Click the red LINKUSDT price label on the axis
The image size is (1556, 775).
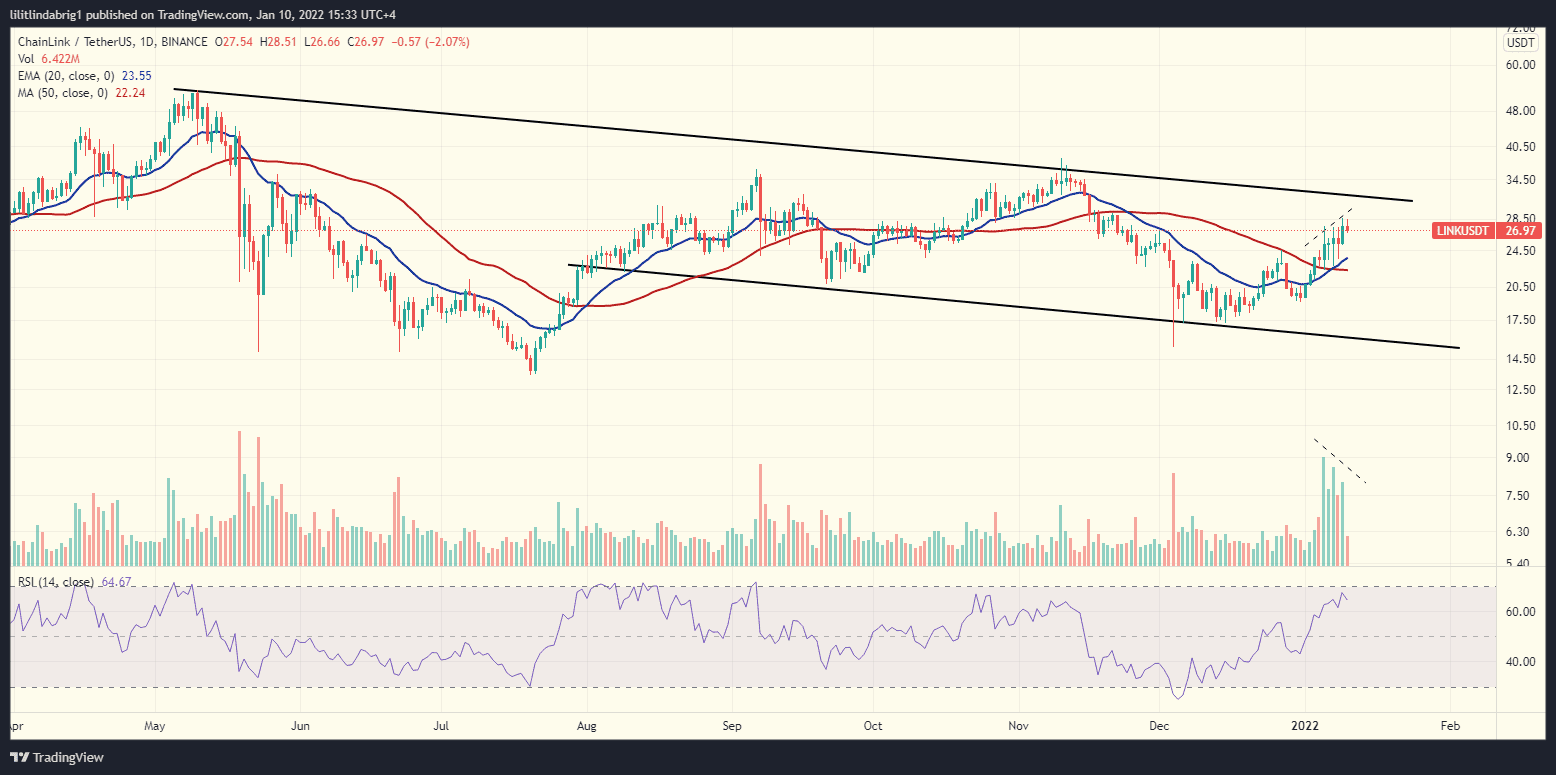1466,230
